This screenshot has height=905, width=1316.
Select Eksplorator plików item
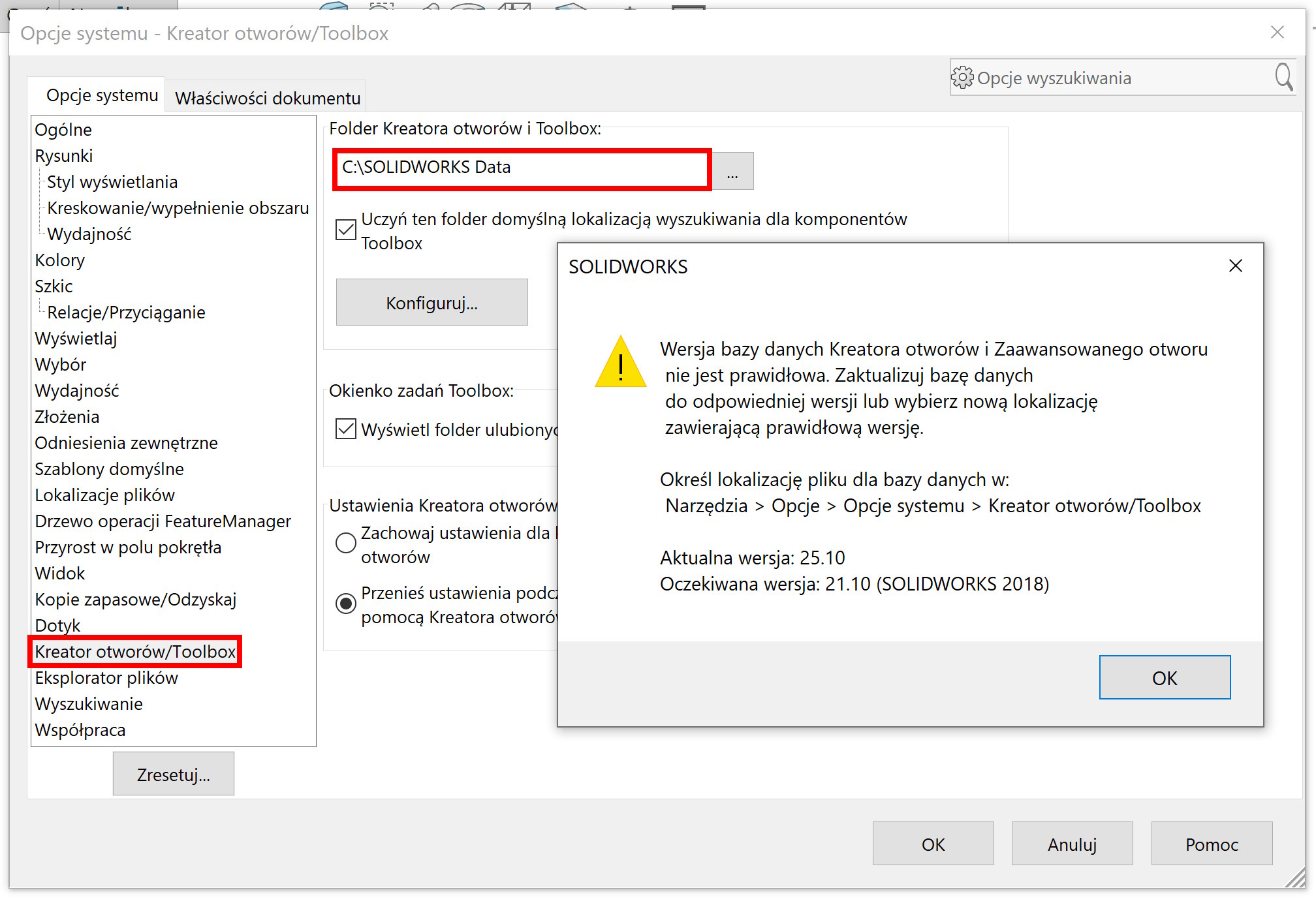coord(106,678)
